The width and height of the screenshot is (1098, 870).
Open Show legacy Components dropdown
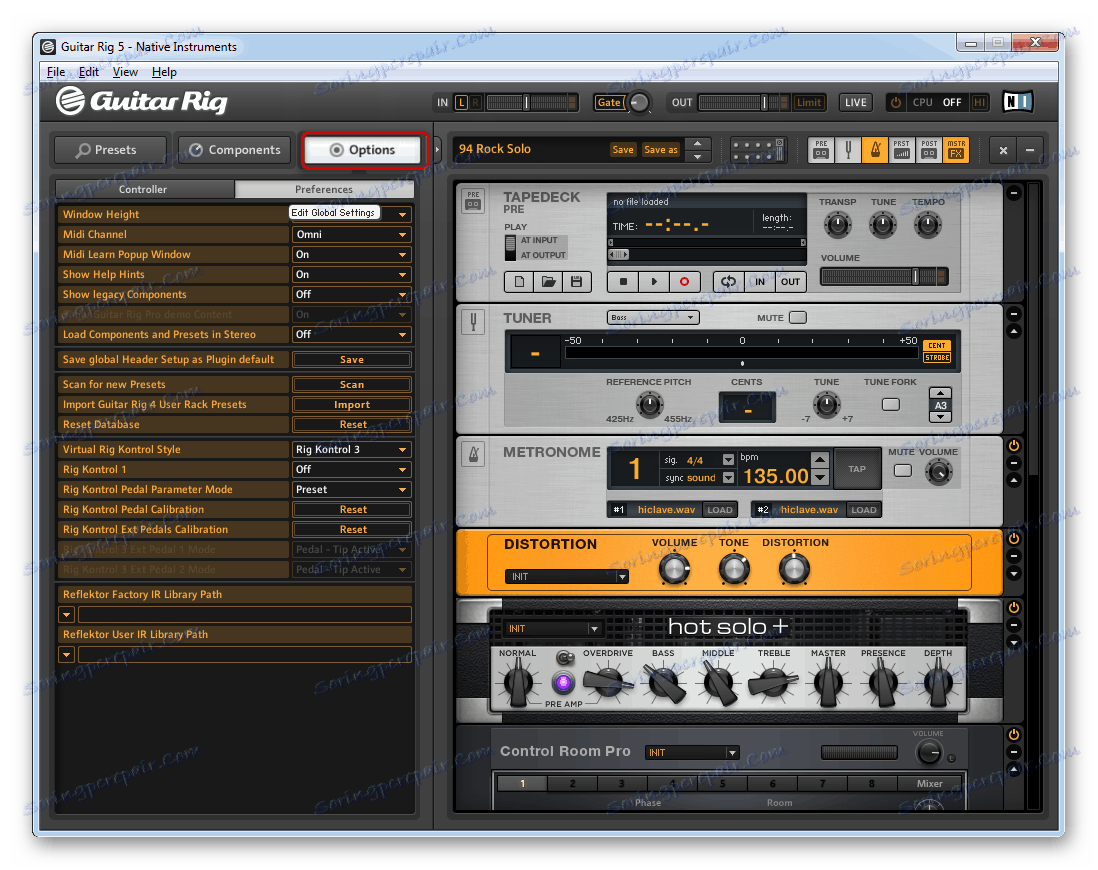pyautogui.click(x=352, y=294)
